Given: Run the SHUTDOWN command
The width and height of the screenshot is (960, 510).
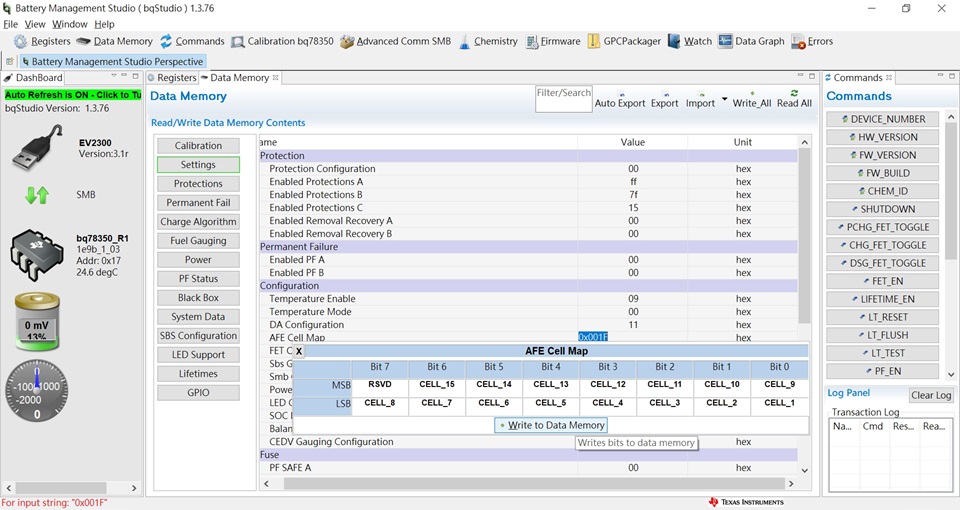Looking at the screenshot, I should point(882,209).
